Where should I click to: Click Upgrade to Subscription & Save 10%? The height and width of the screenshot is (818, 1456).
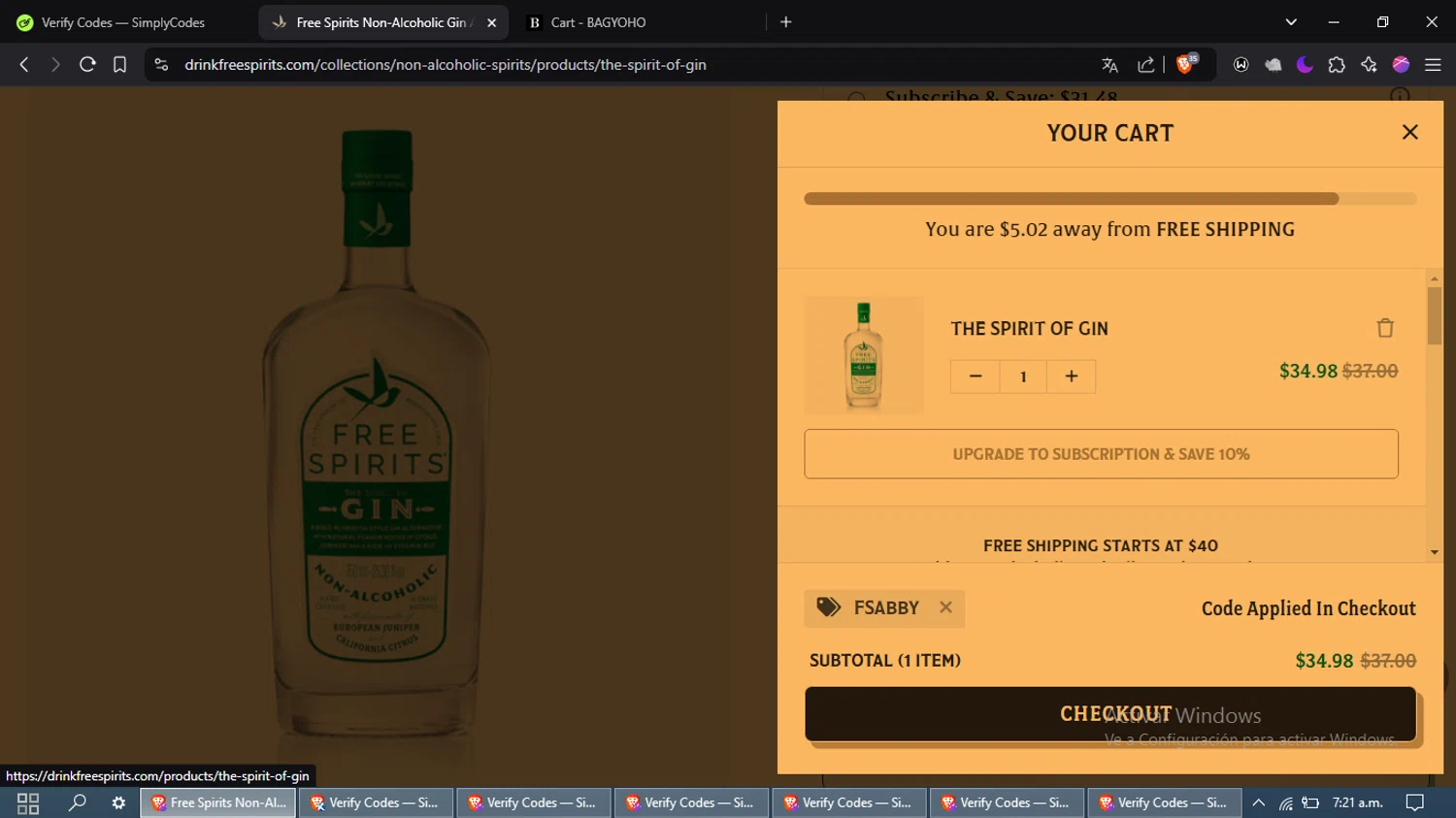click(1101, 454)
